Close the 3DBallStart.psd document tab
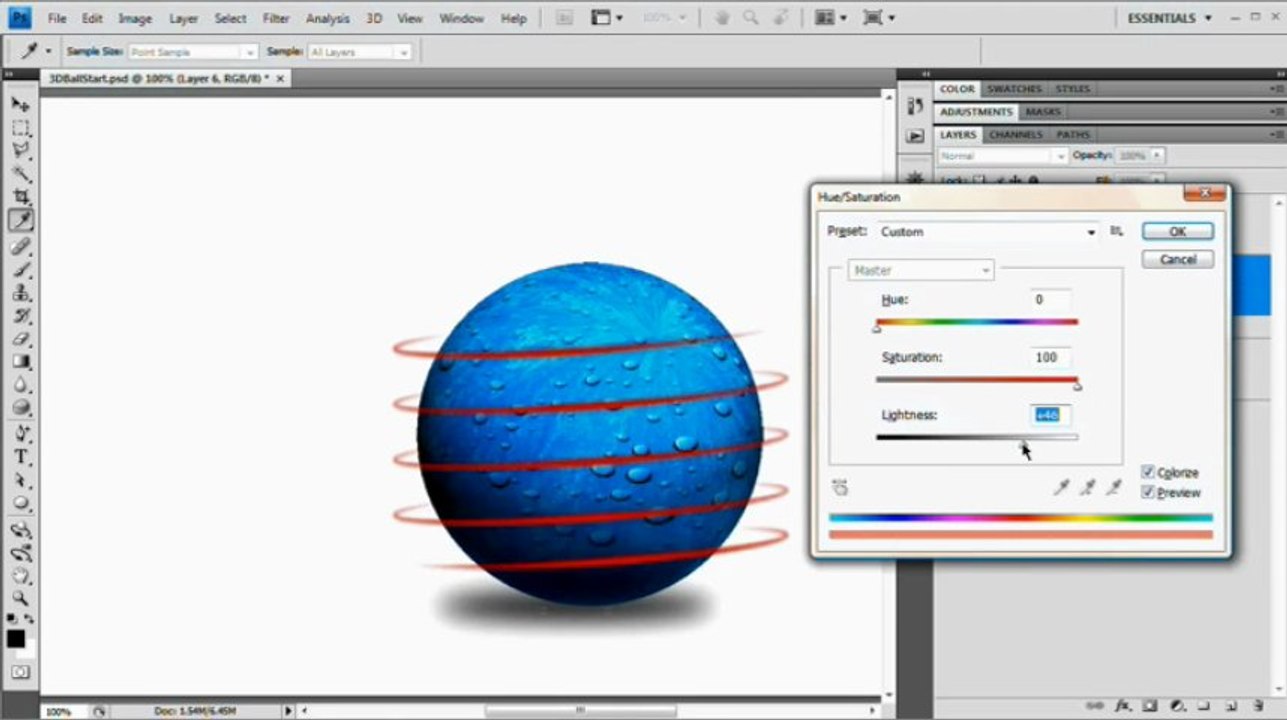Image resolution: width=1287 pixels, height=720 pixels. 280,78
